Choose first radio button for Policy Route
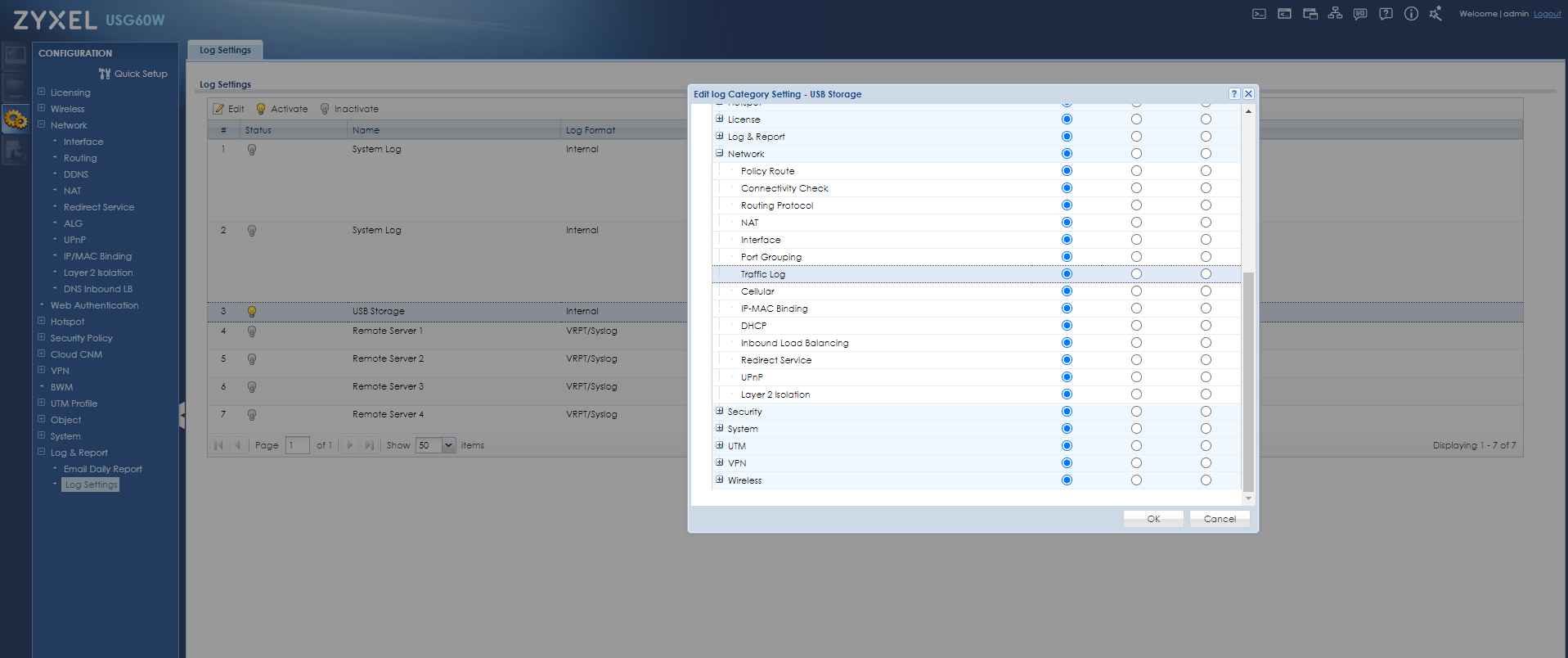This screenshot has height=658, width=1568. (x=1067, y=171)
